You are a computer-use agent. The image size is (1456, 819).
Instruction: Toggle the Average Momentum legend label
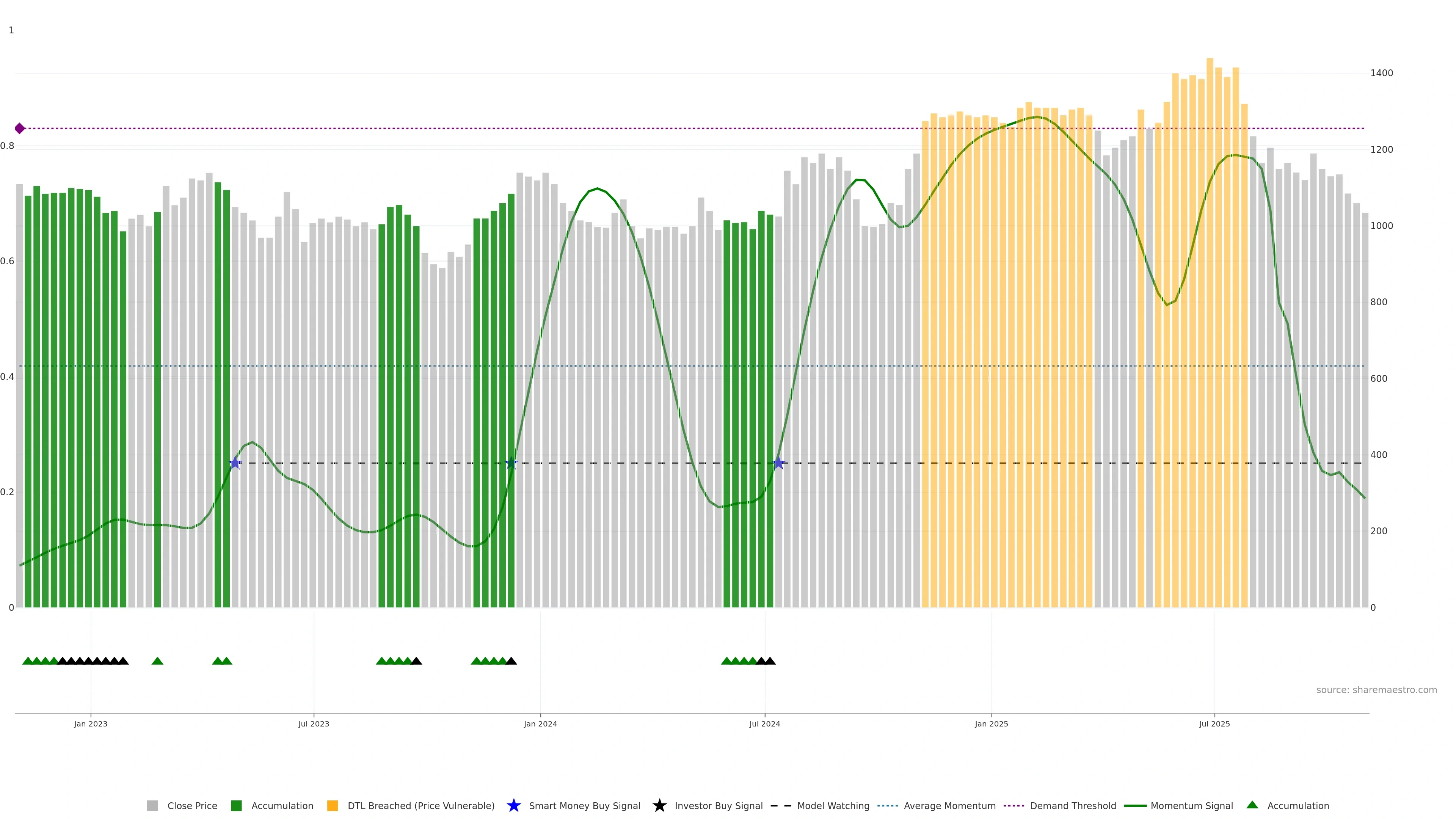(x=949, y=805)
